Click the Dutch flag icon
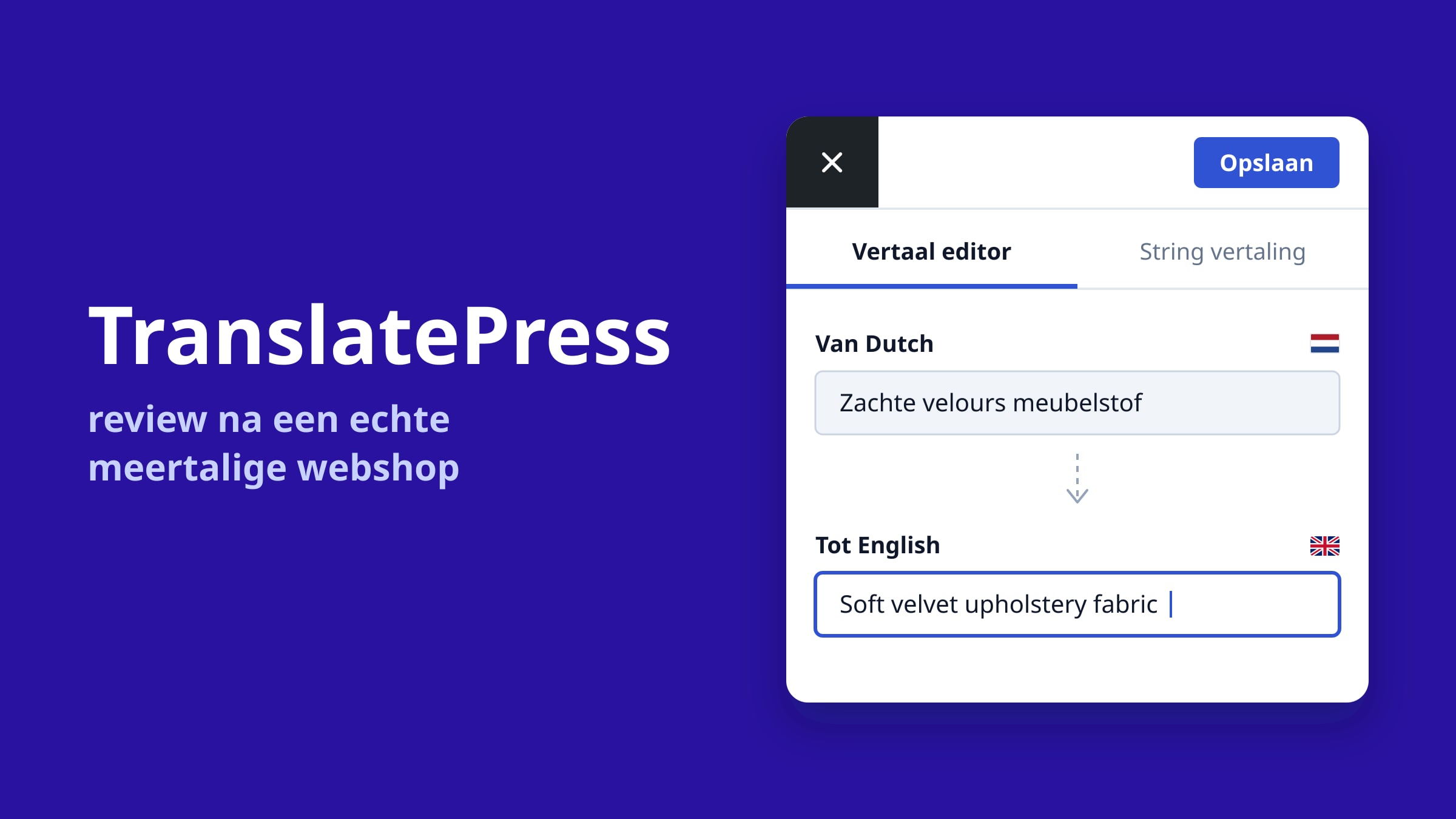 1324,343
